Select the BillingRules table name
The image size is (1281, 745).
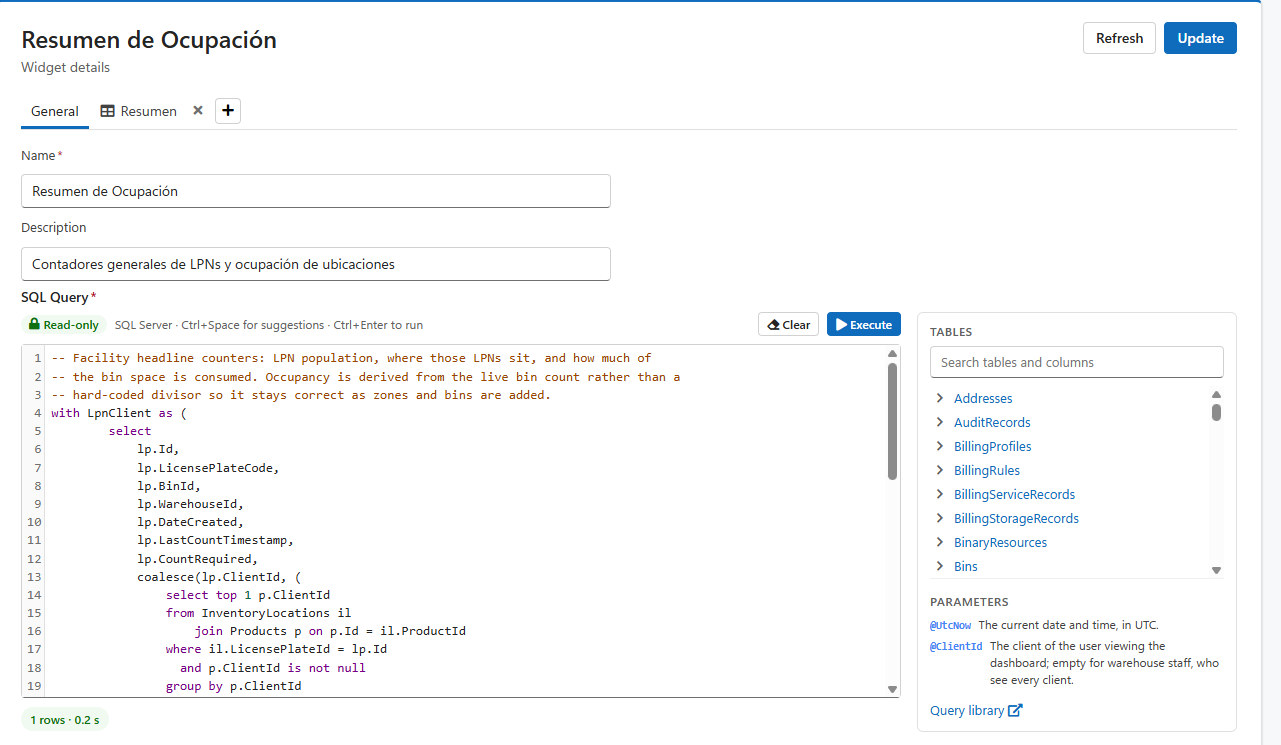[x=987, y=470]
